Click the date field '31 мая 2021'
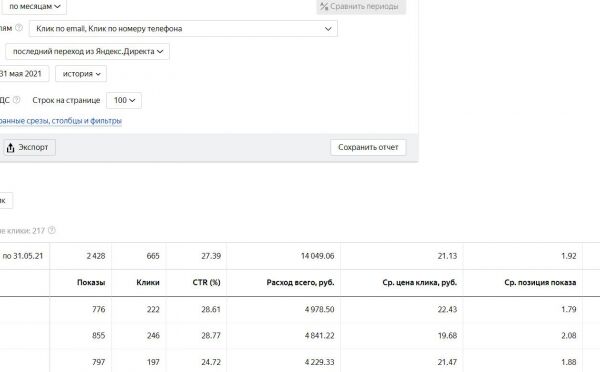This screenshot has width=600, height=372. (24, 73)
